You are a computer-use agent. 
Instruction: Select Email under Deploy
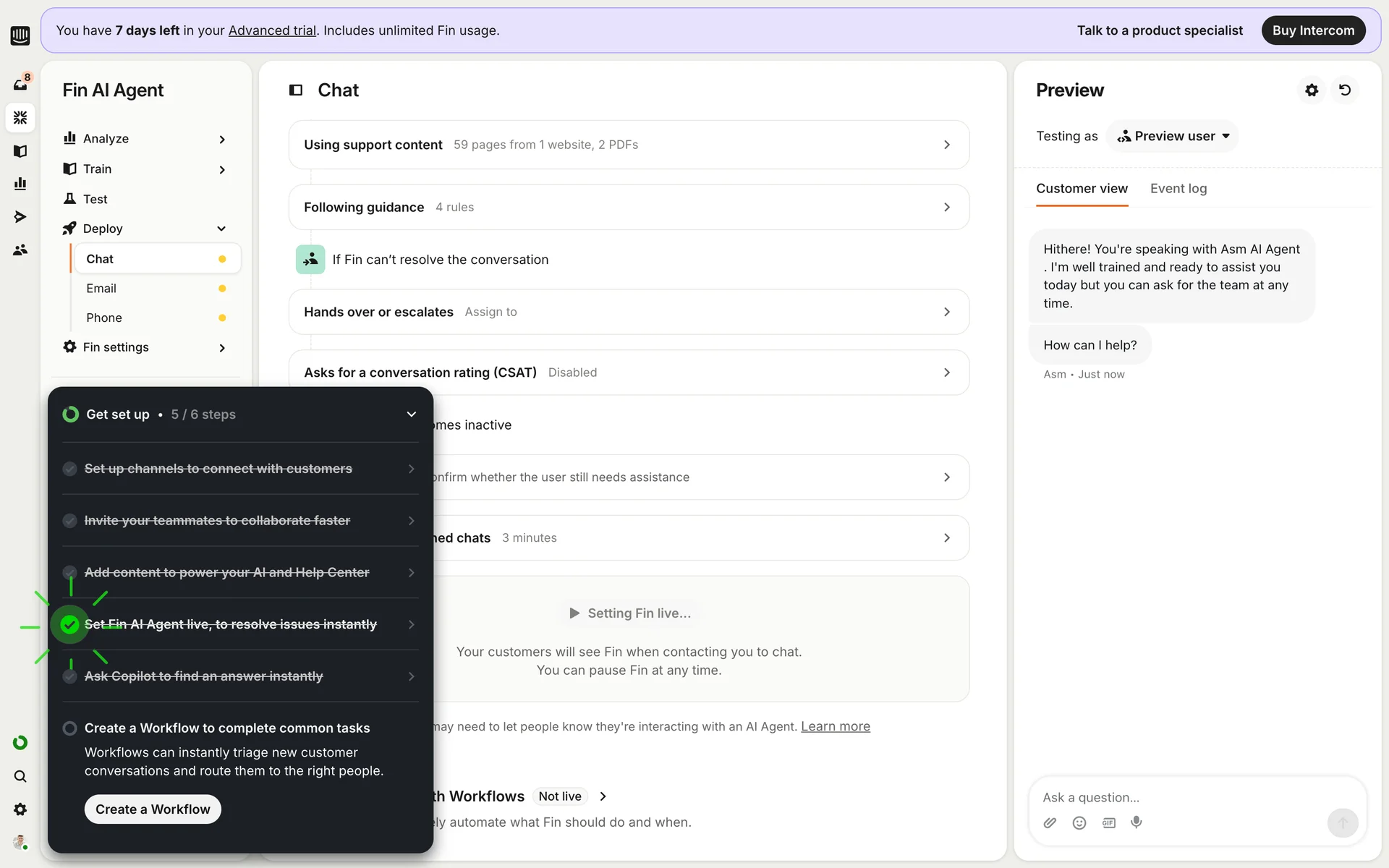101,289
